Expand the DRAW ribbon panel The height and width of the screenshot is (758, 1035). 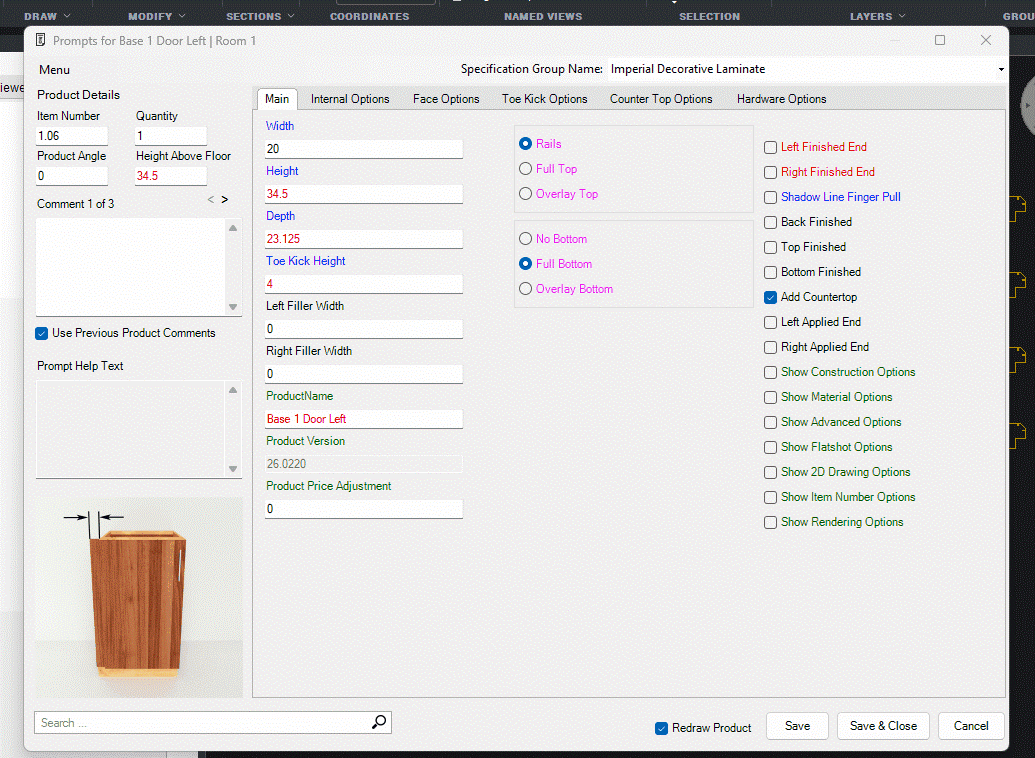tap(48, 16)
